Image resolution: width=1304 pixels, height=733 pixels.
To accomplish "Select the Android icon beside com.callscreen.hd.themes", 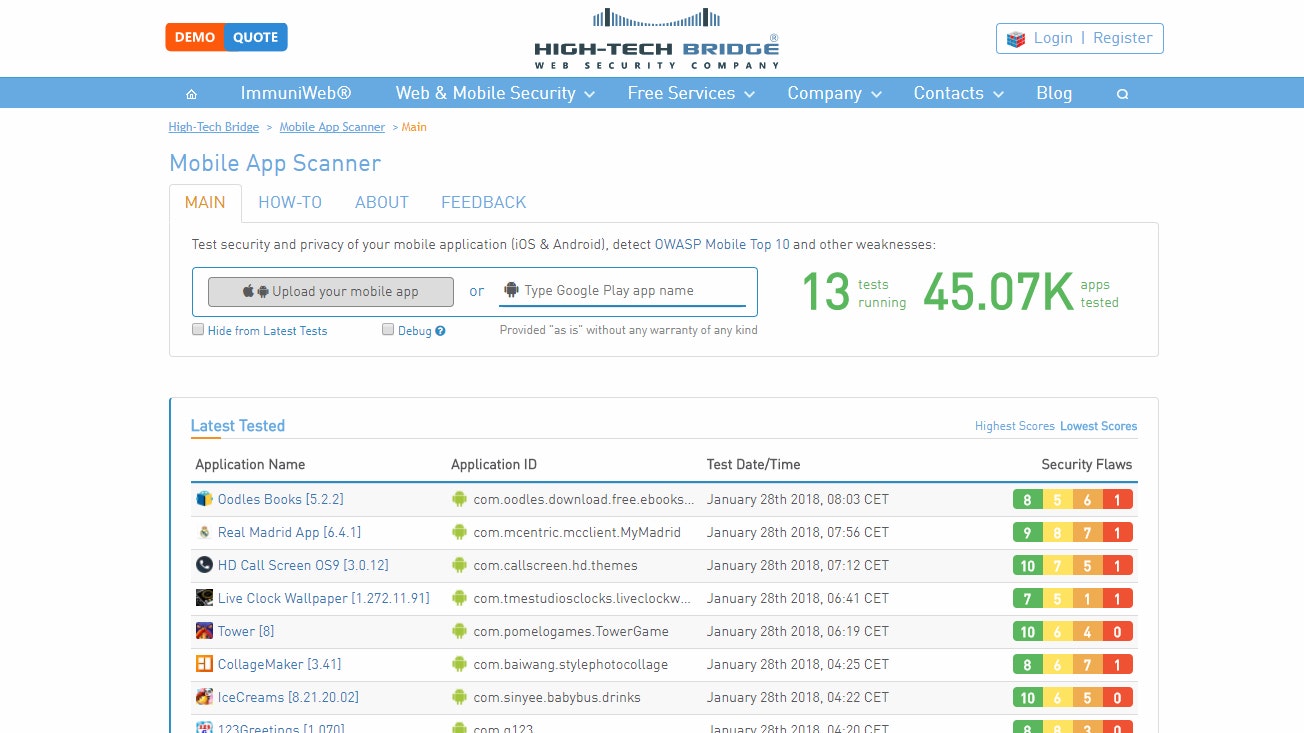I will pos(459,565).
